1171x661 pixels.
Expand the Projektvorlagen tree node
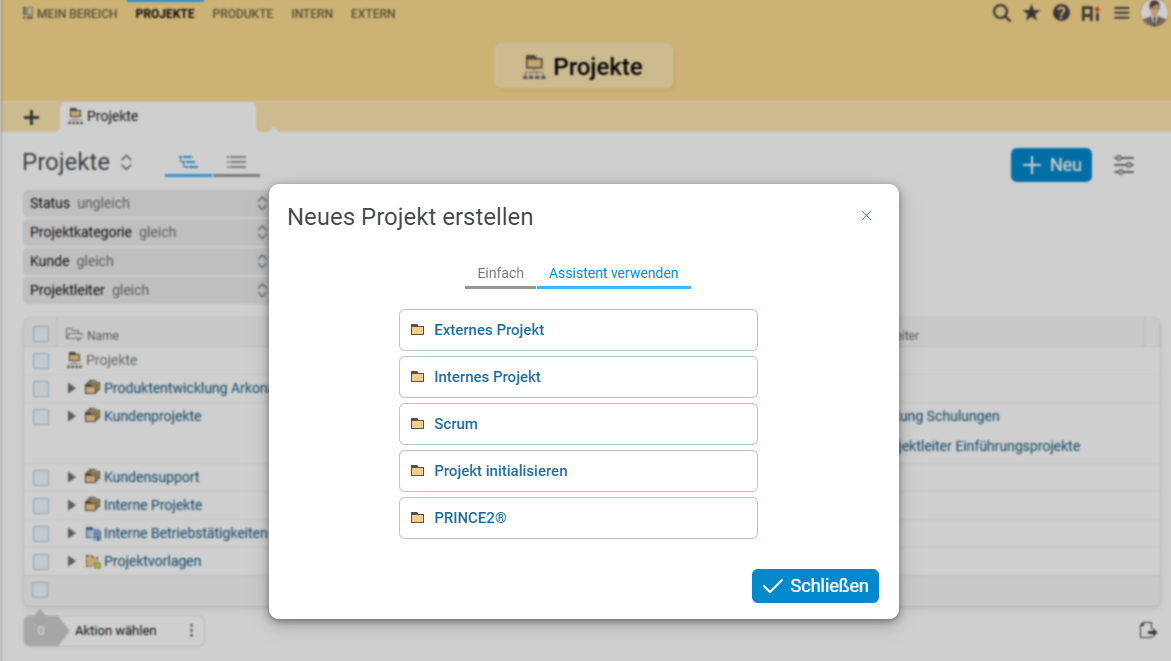pyautogui.click(x=71, y=561)
